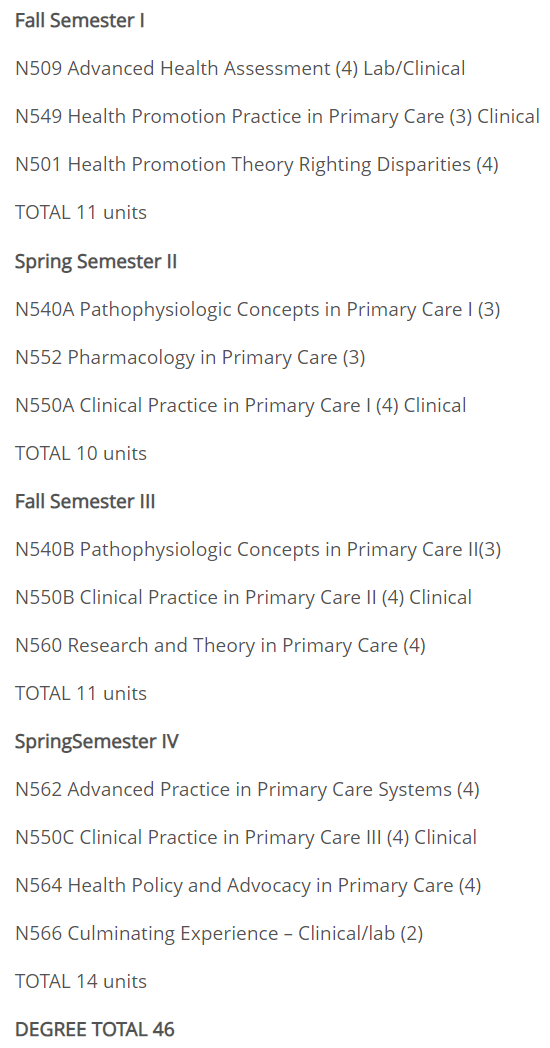Click the DEGREE TOTAL 46 text

click(94, 1029)
